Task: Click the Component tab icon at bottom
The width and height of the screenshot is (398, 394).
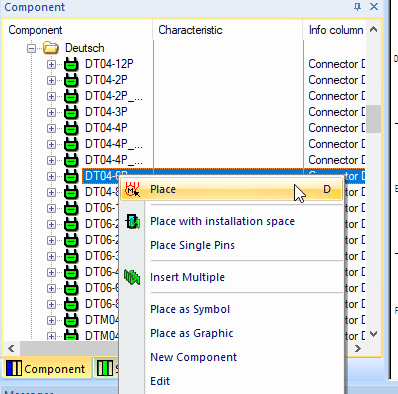Action: click(x=14, y=369)
